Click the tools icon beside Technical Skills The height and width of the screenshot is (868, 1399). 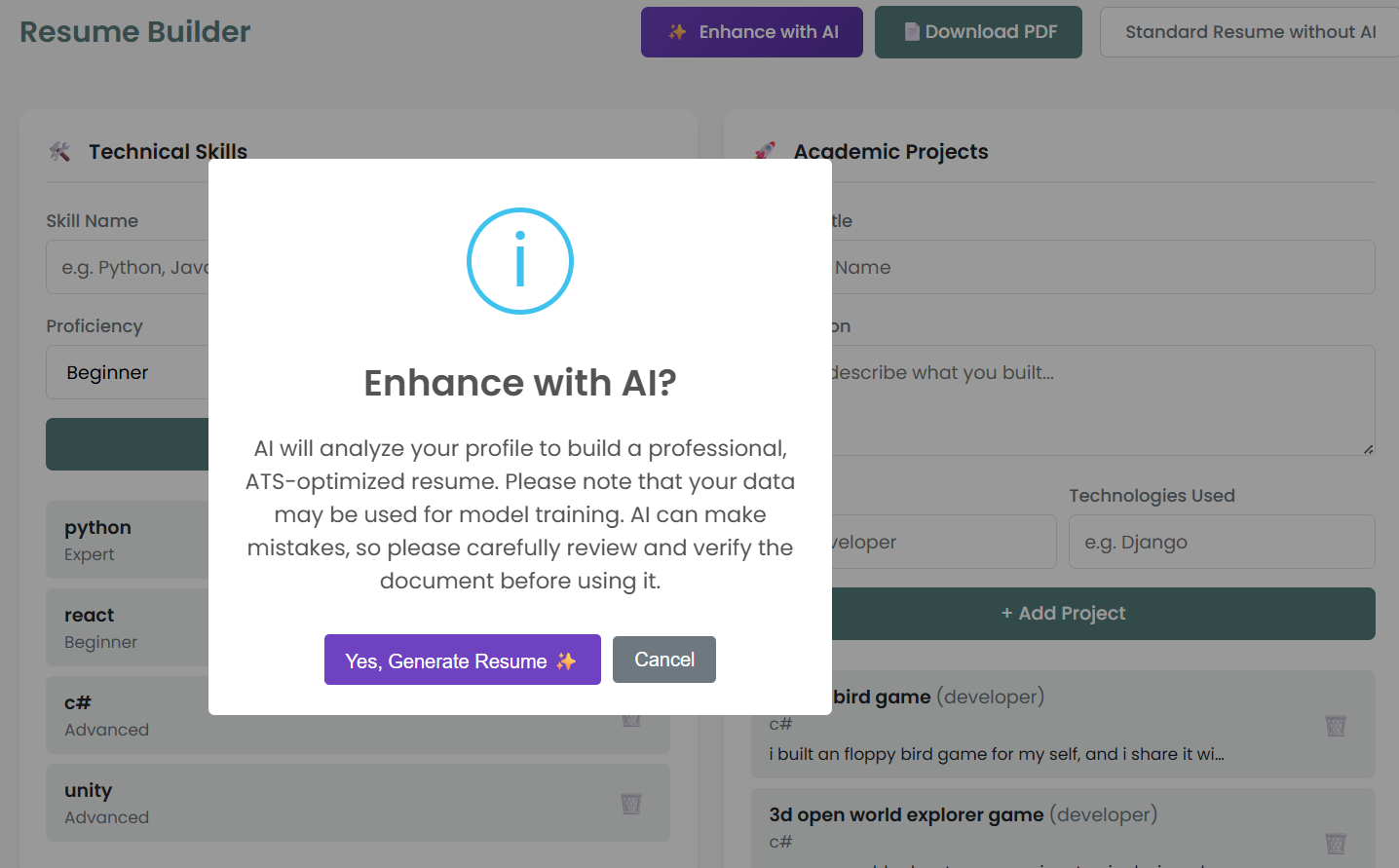click(60, 151)
